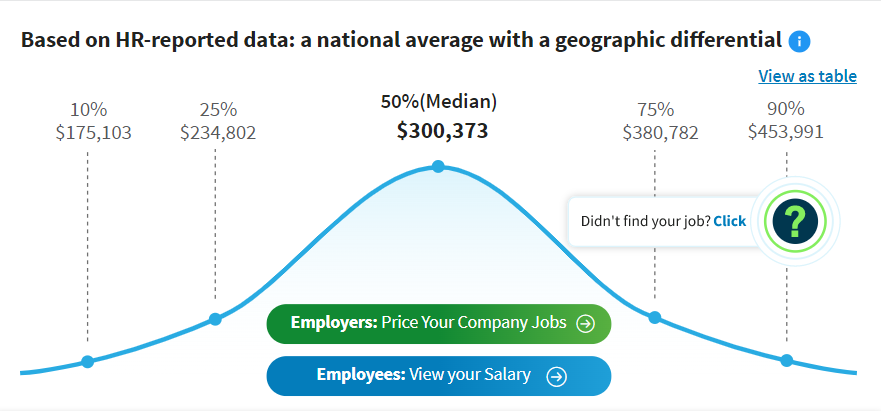
Task: Select the 90% percentile point on curve
Action: click(787, 360)
